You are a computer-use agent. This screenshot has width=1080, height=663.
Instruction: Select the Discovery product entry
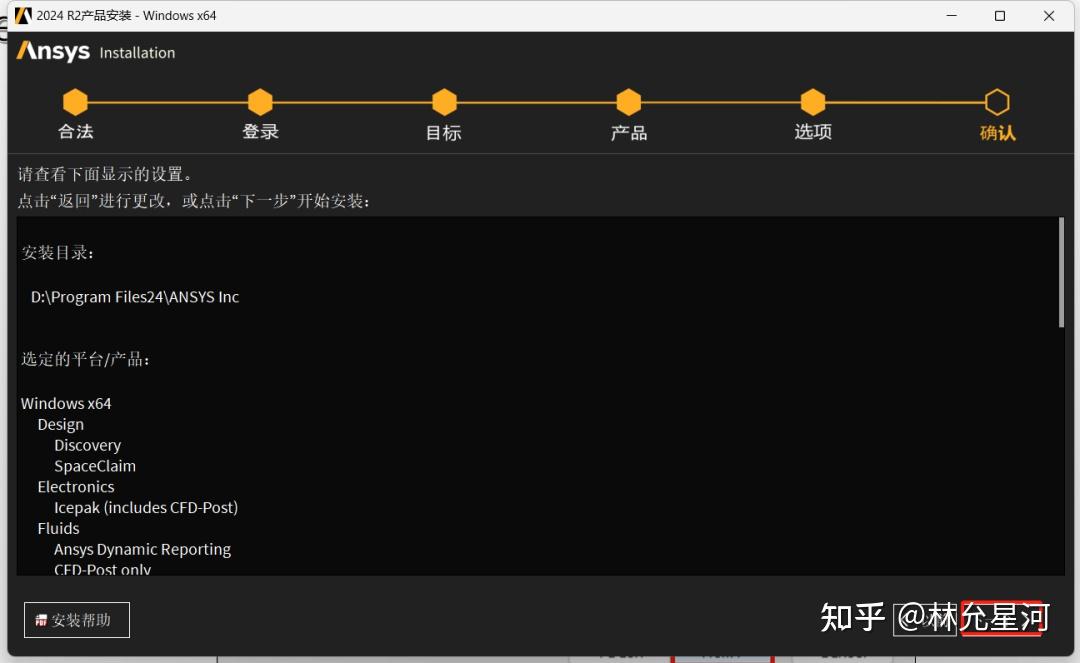point(87,445)
